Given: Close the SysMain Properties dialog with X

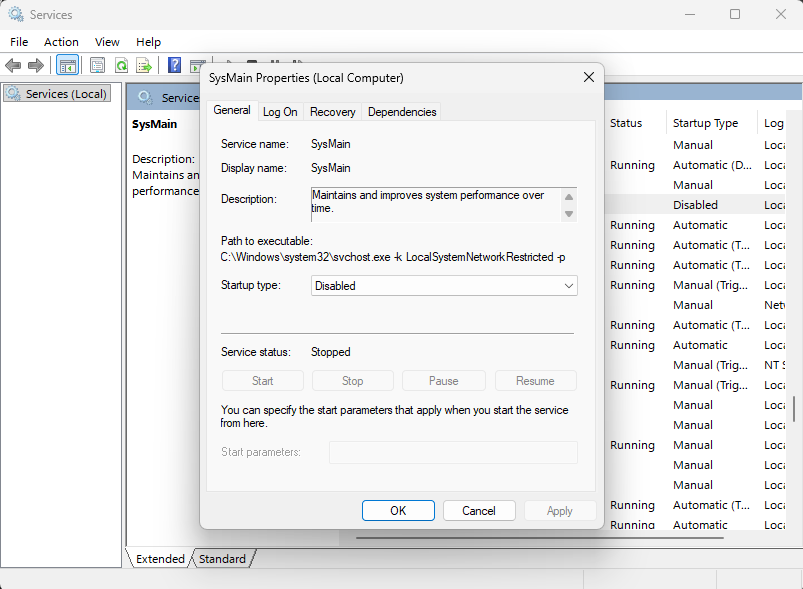Looking at the screenshot, I should coord(589,77).
